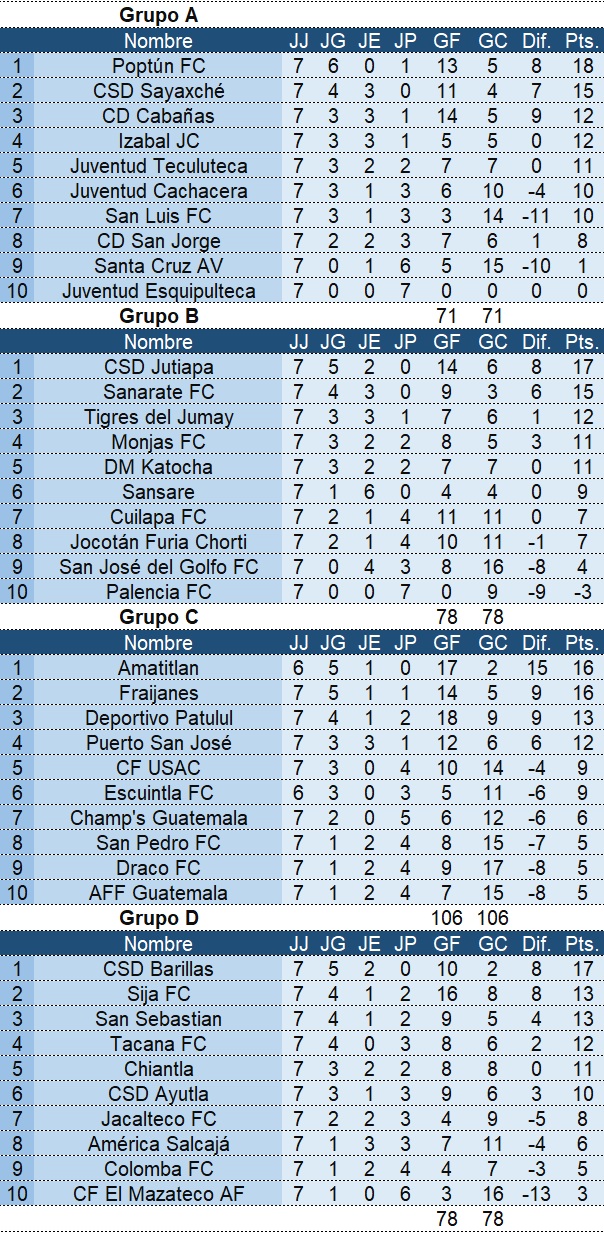Select the Grupo C heading
This screenshot has width=604, height=1233.
tap(158, 618)
